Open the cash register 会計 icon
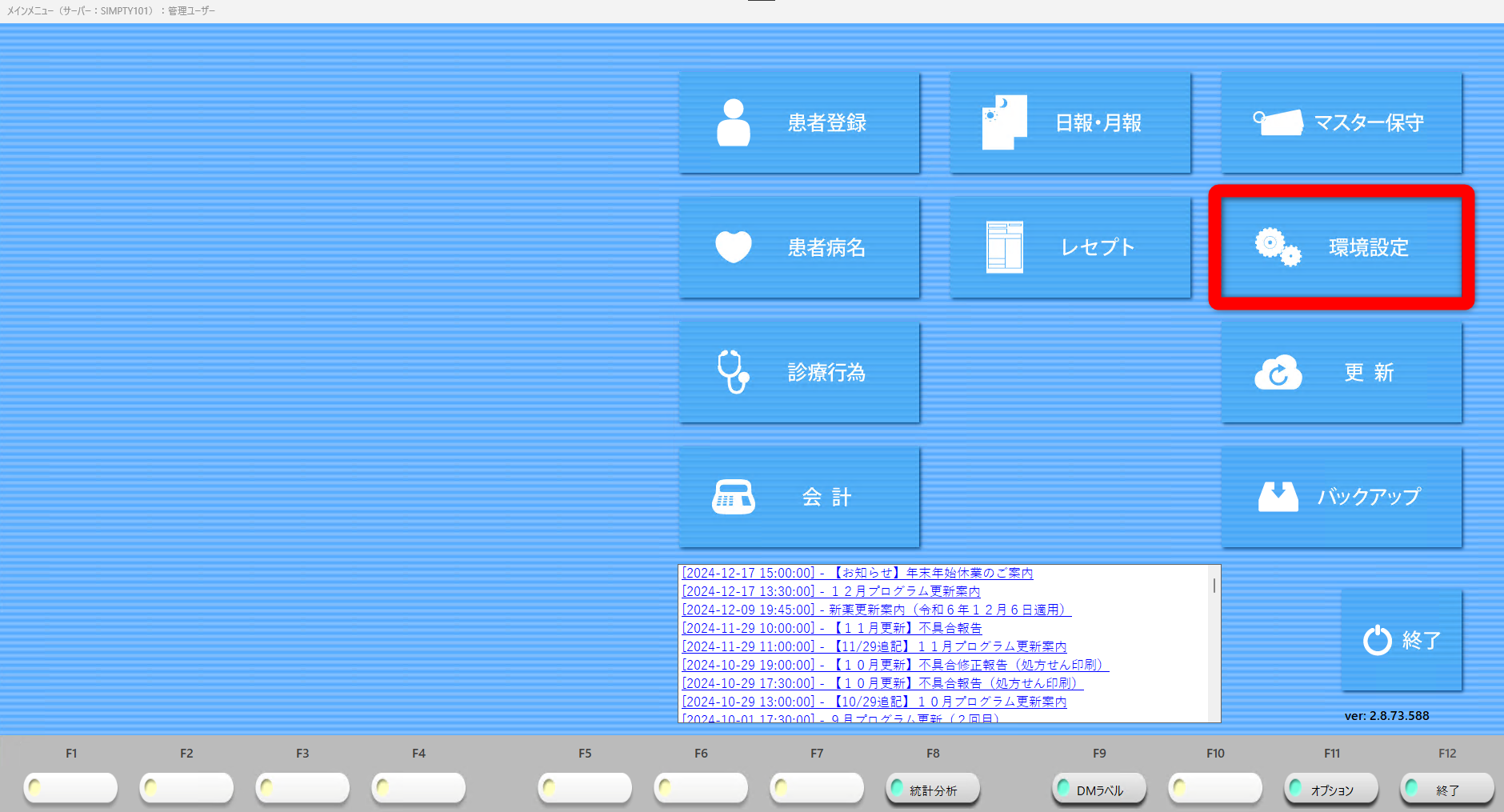The height and width of the screenshot is (812, 1504). point(733,497)
